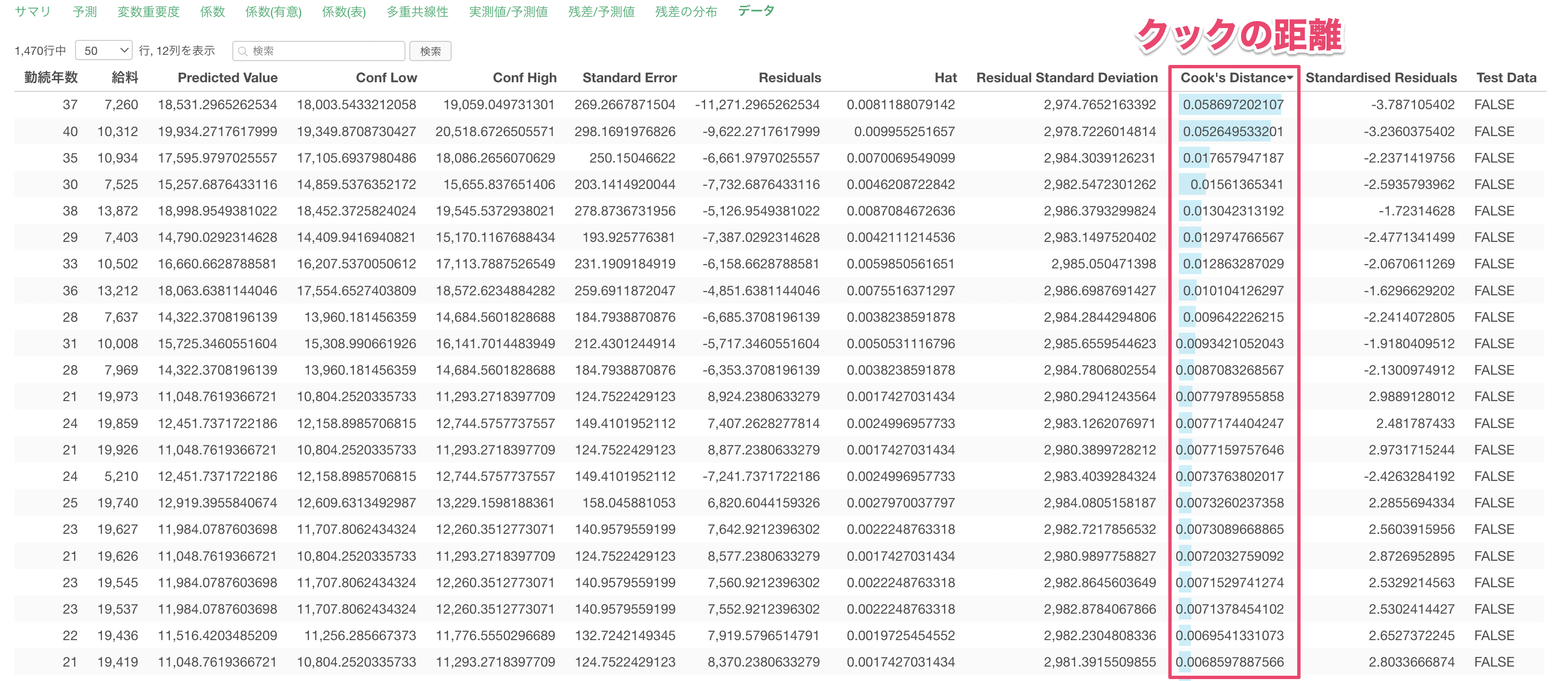Click the Residuals column header
Screen dimensions: 1568x681
pyautogui.click(x=789, y=77)
